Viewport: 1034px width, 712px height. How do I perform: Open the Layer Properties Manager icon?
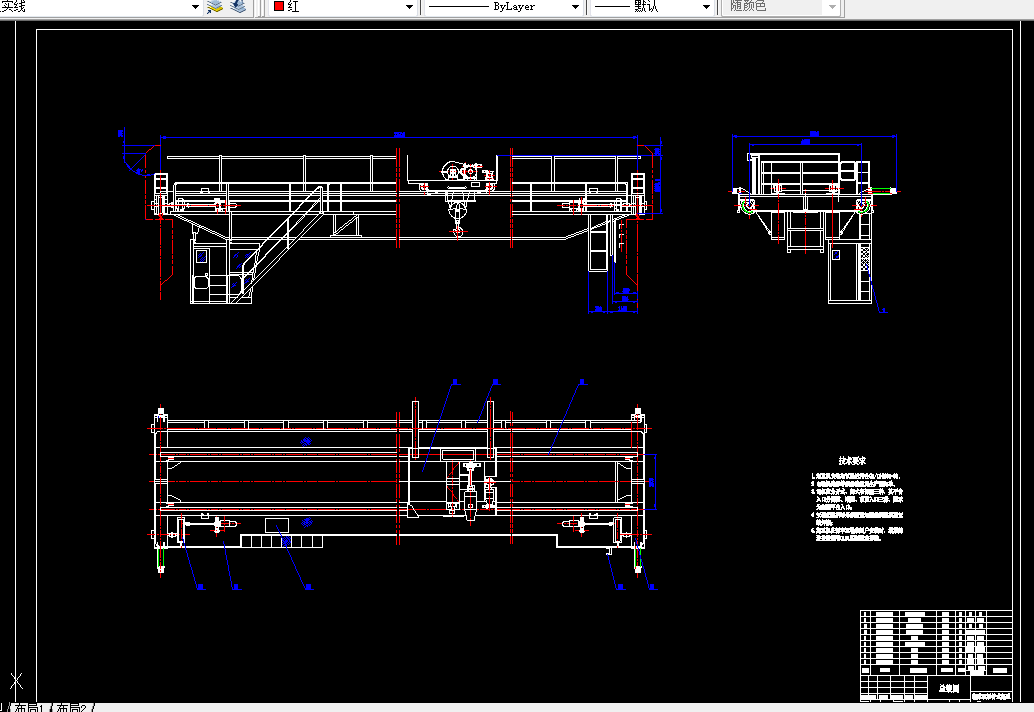point(215,7)
